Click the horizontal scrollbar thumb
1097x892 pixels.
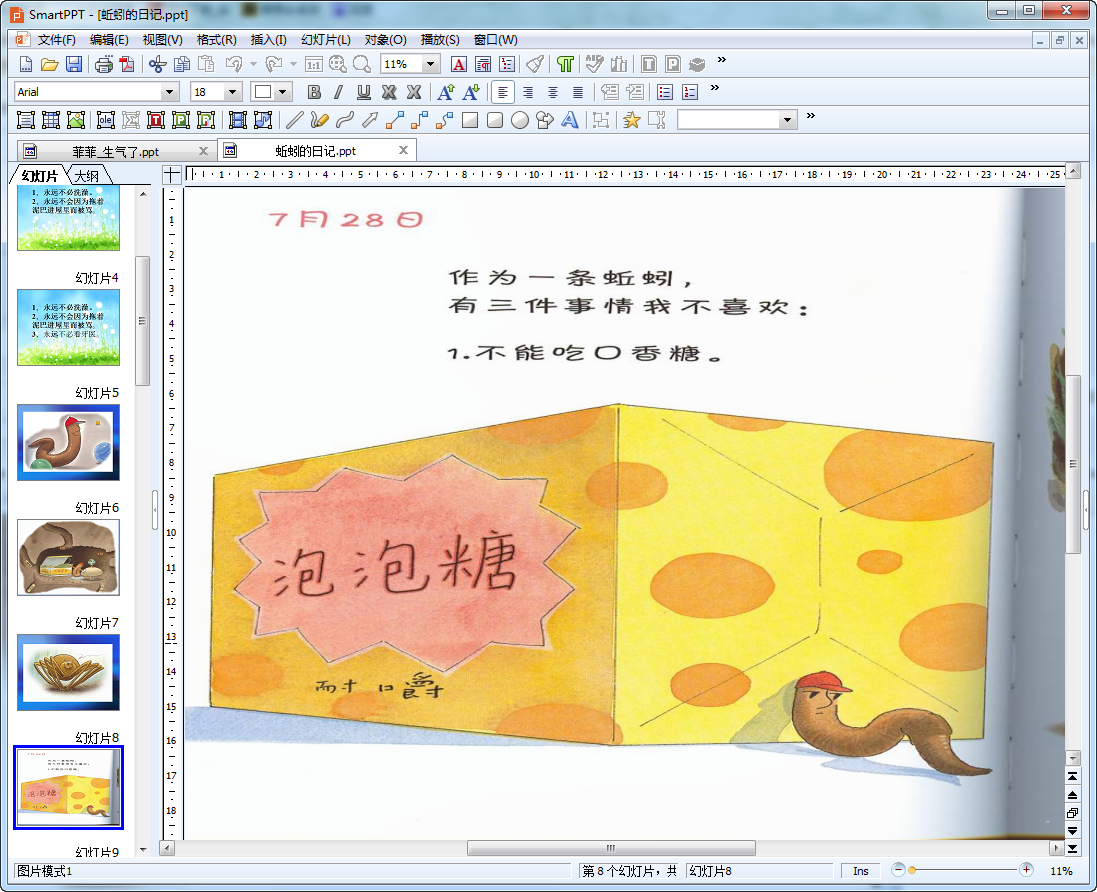point(611,848)
